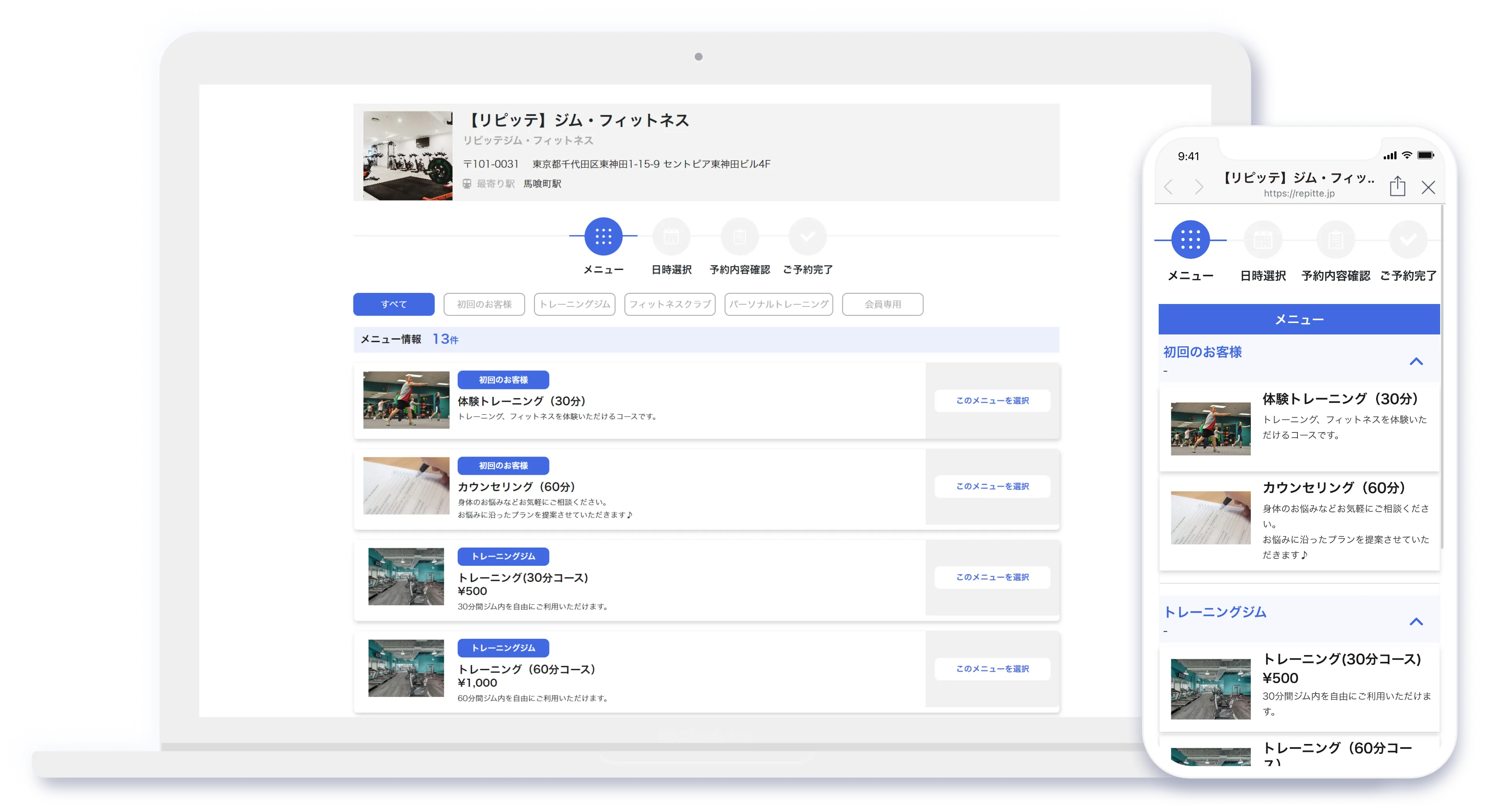This screenshot has height=812, width=1488.
Task: Choose menu 体験トレーニング（30分）via このメニューを選択
Action: tap(992, 401)
